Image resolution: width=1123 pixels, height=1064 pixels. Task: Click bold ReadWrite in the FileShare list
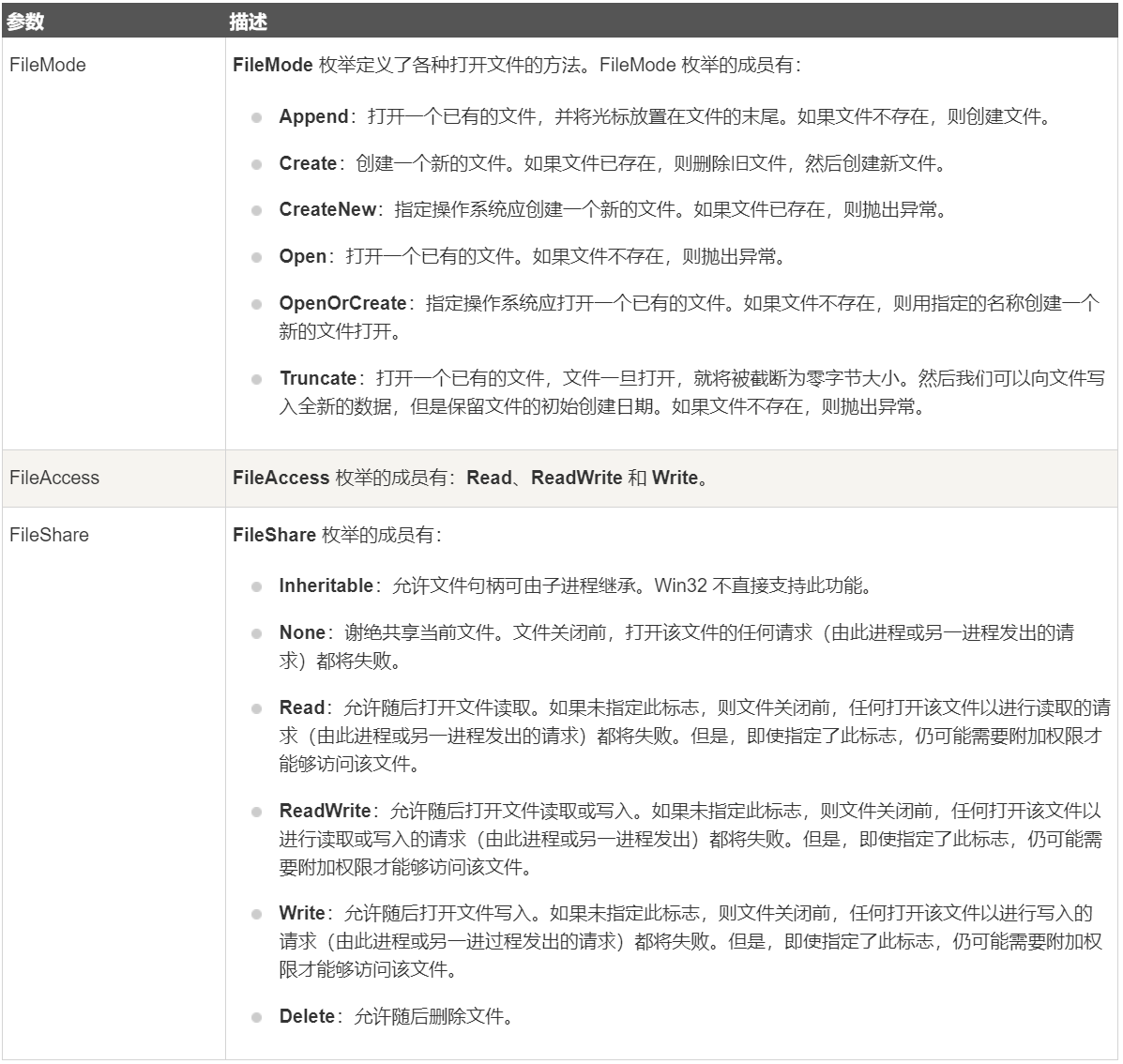[325, 812]
